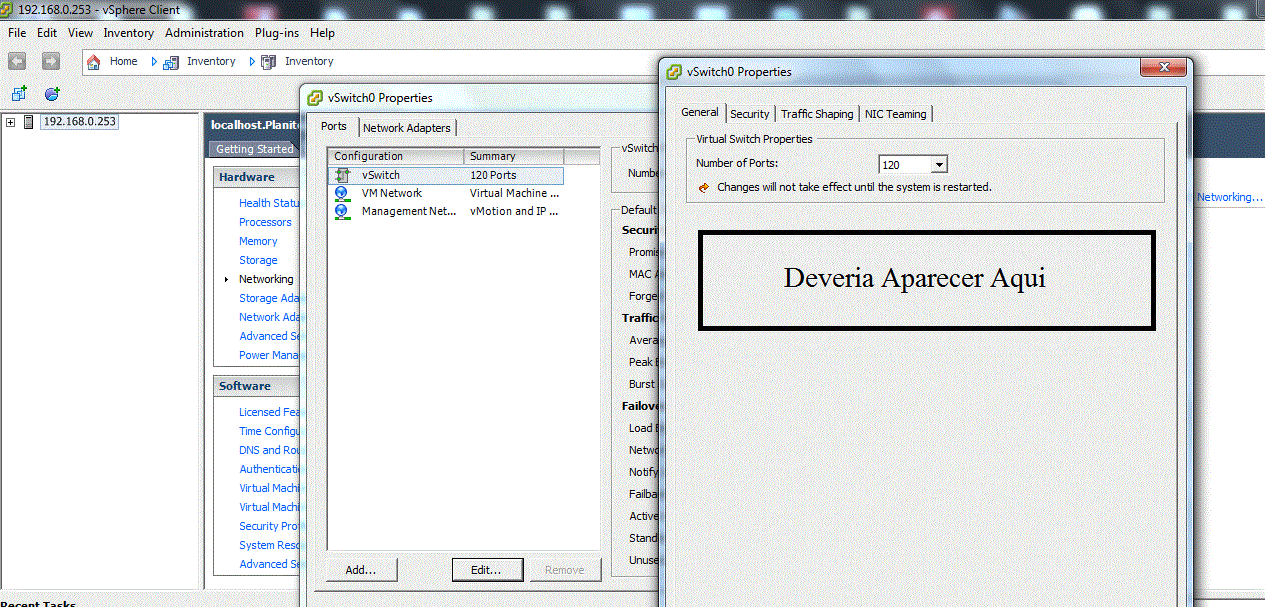Screen dimensions: 1265x607
Task: Open the Administration menu
Action: pos(204,32)
